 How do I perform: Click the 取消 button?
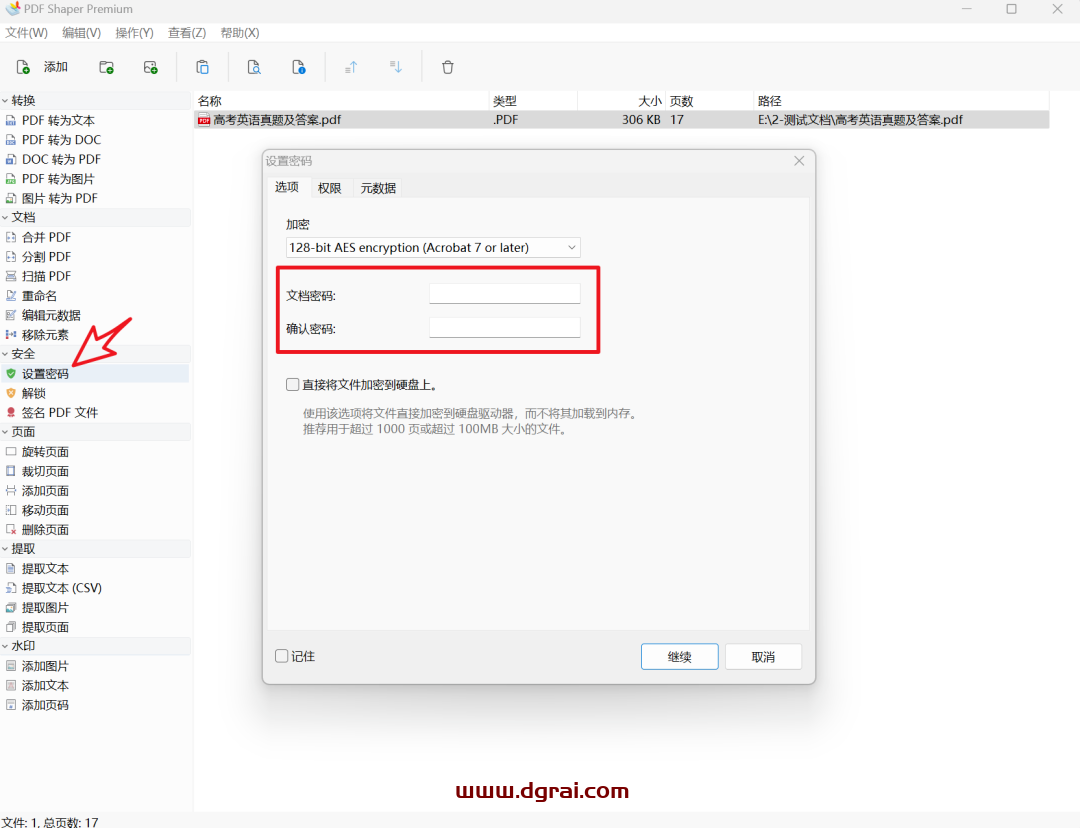pyautogui.click(x=763, y=656)
